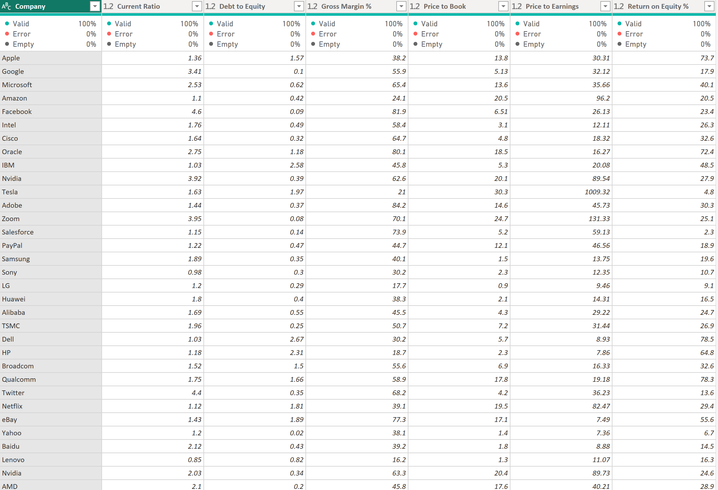718x490 pixels.
Task: Click the PayPal company cell
Action: click(x=50, y=245)
